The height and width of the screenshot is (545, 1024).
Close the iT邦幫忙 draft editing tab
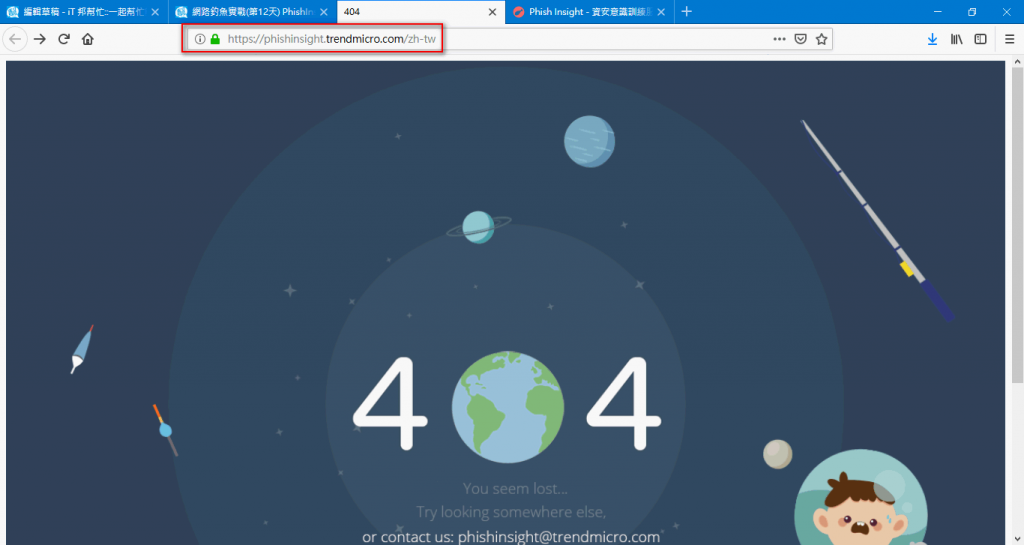pyautogui.click(x=155, y=12)
